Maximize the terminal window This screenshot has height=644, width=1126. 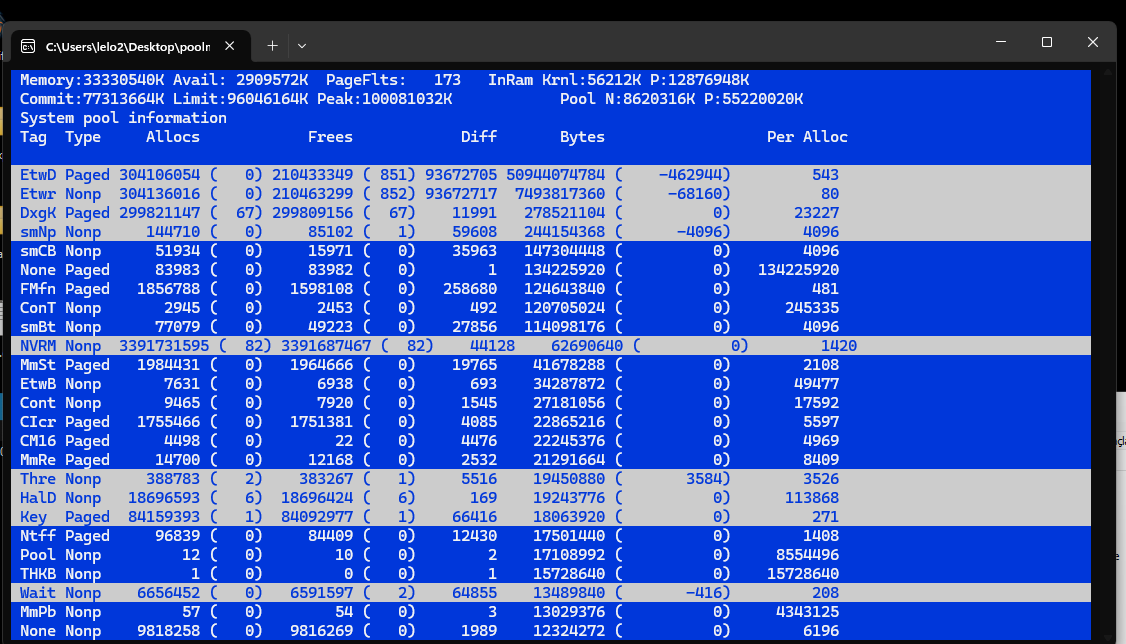pos(1047,42)
